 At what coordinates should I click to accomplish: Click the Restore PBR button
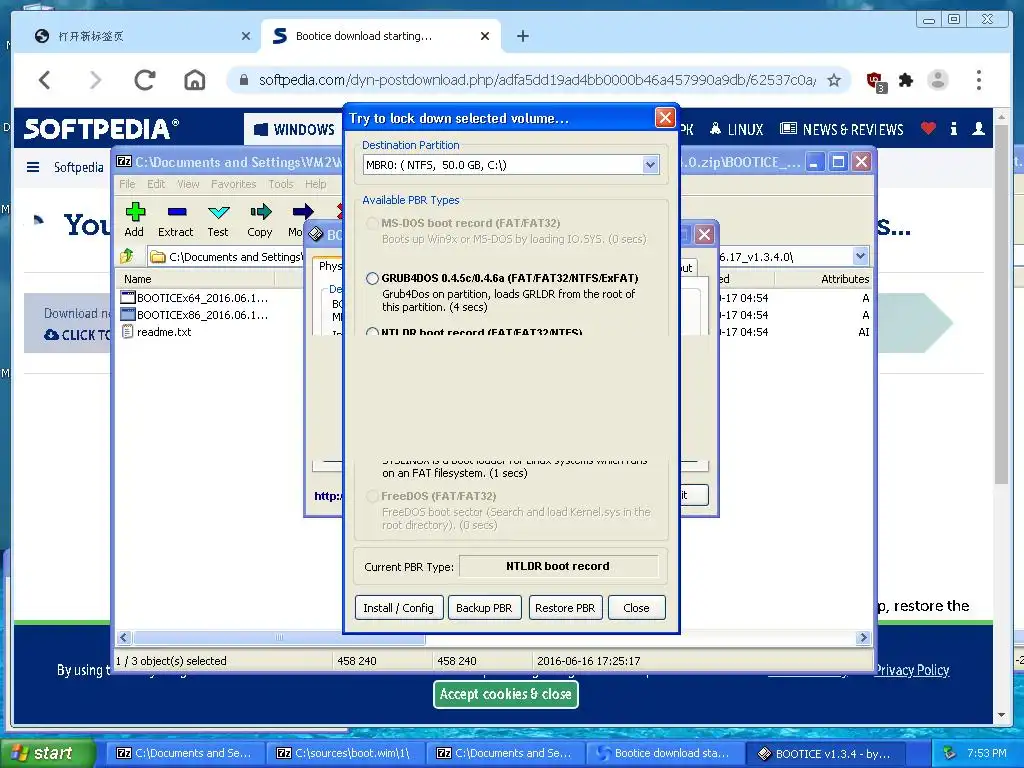pos(565,607)
